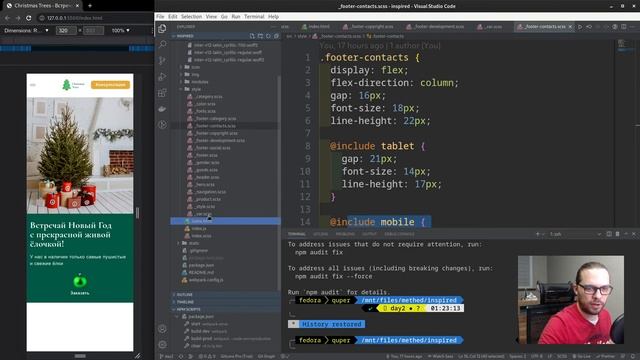Viewport: 640px width, 360px height.
Task: Collapse the NPM SCRIPTS section
Action: 226,309
